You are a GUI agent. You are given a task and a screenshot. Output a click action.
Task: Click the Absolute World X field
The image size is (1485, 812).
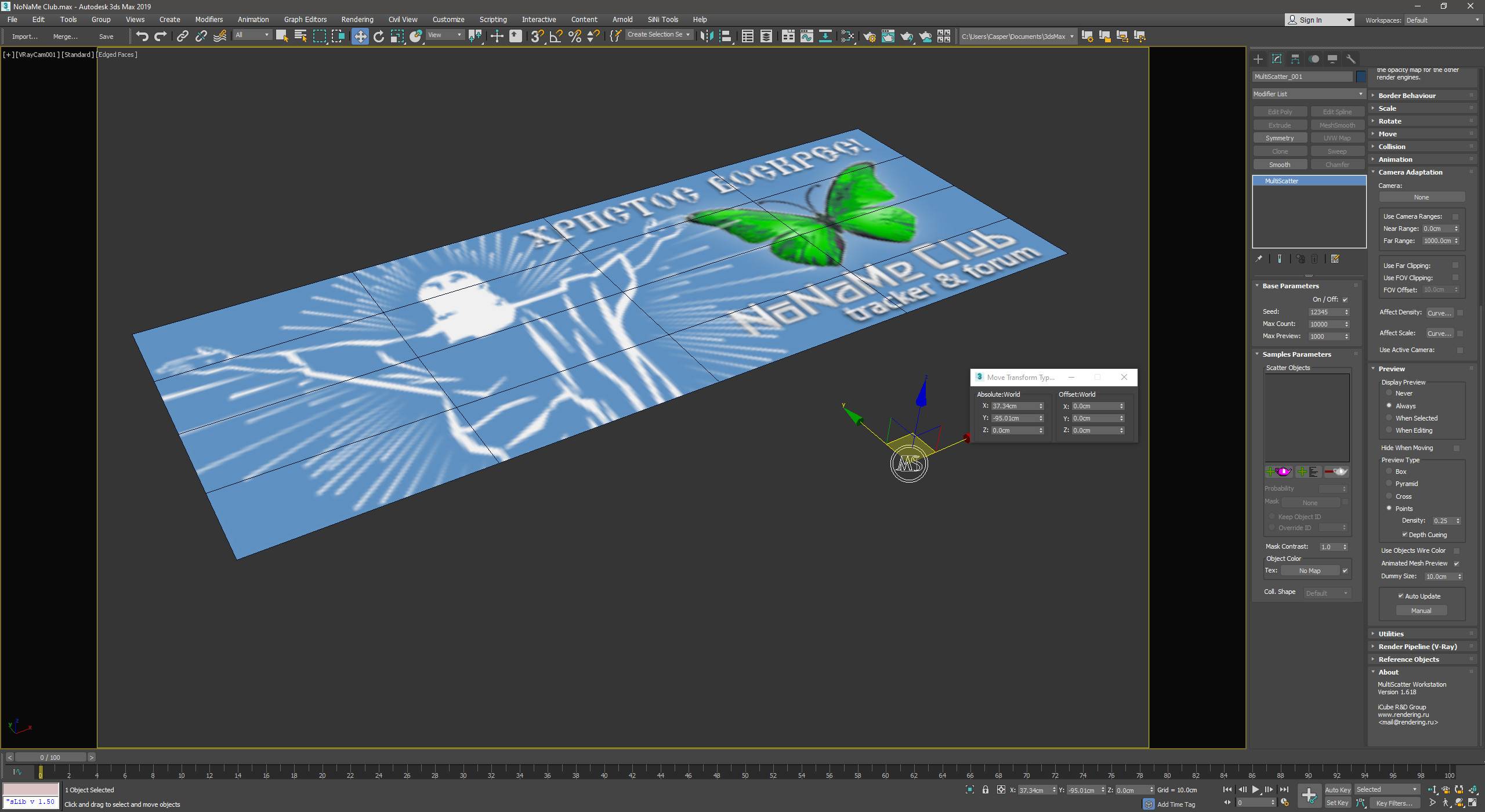coord(1015,406)
